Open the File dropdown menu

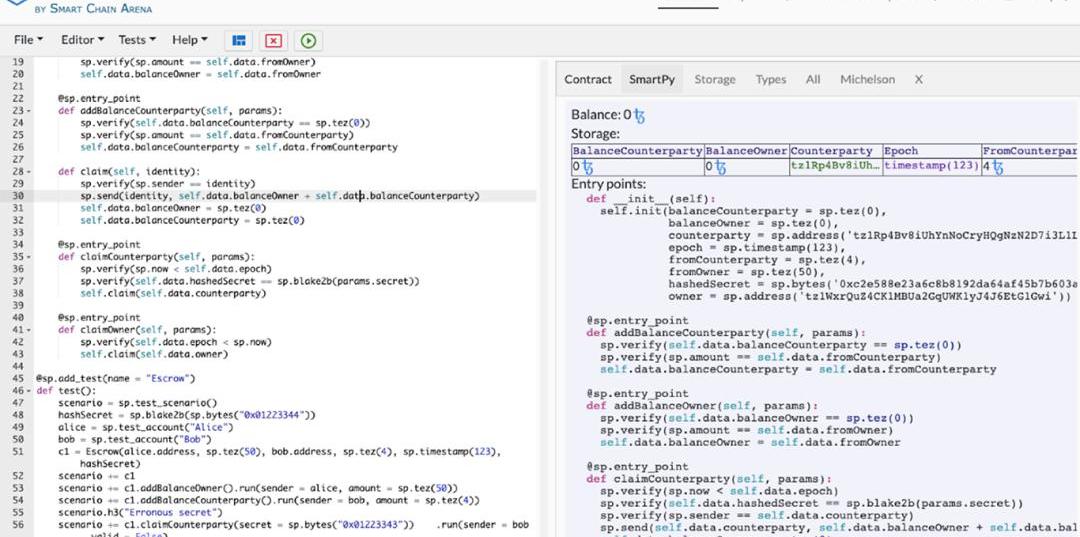(28, 40)
